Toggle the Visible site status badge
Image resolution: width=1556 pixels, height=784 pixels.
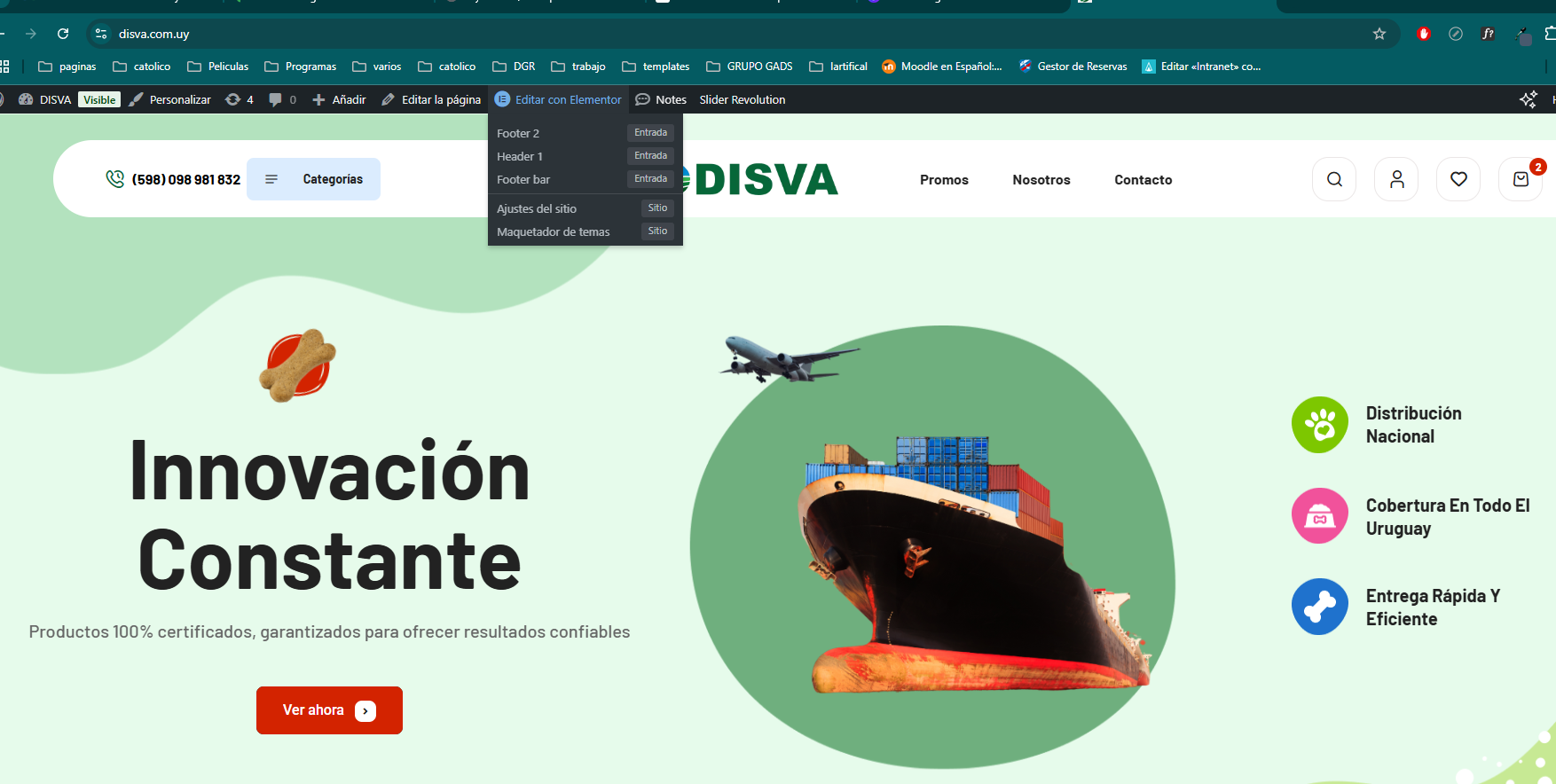click(x=99, y=99)
